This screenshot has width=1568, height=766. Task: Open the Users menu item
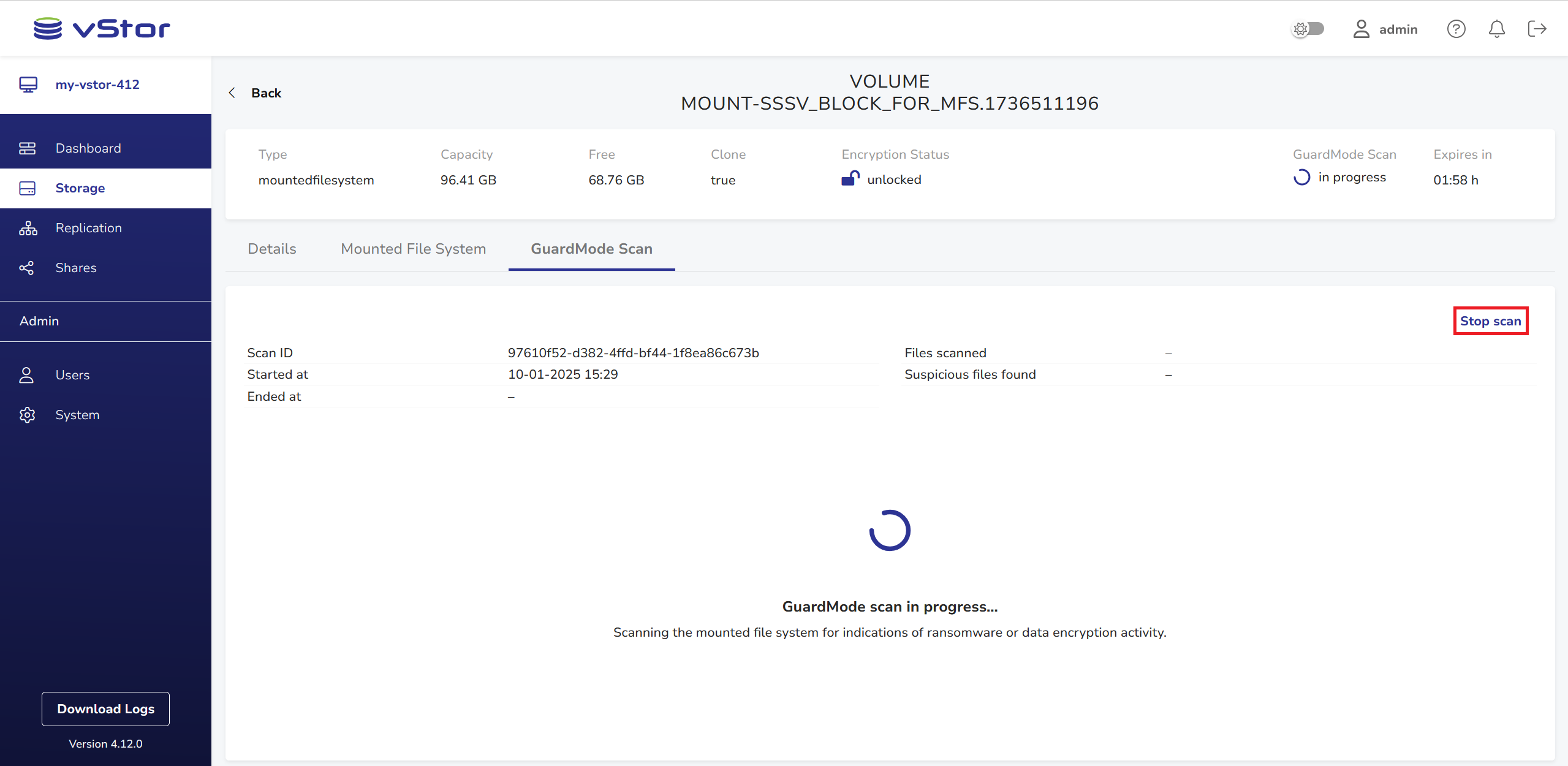[x=72, y=375]
